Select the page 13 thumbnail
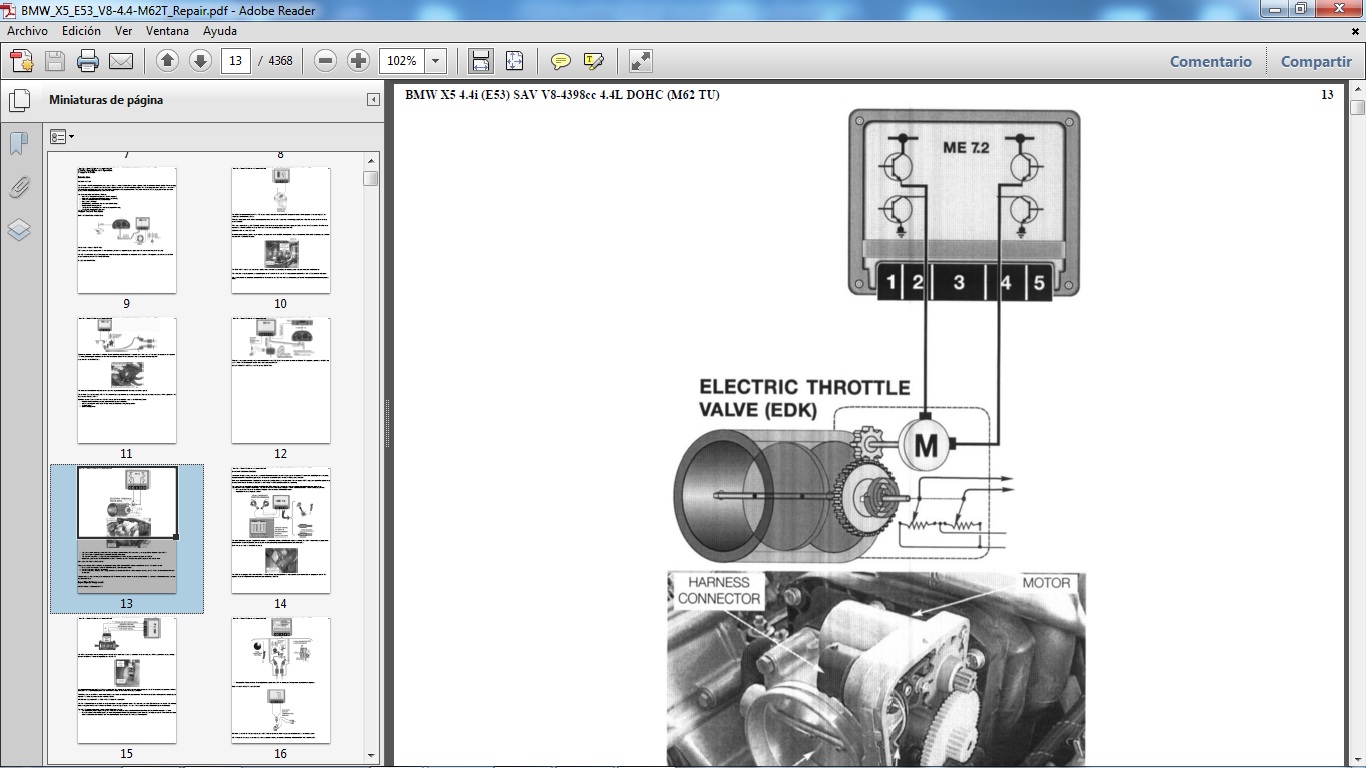The height and width of the screenshot is (768, 1366). [127, 531]
